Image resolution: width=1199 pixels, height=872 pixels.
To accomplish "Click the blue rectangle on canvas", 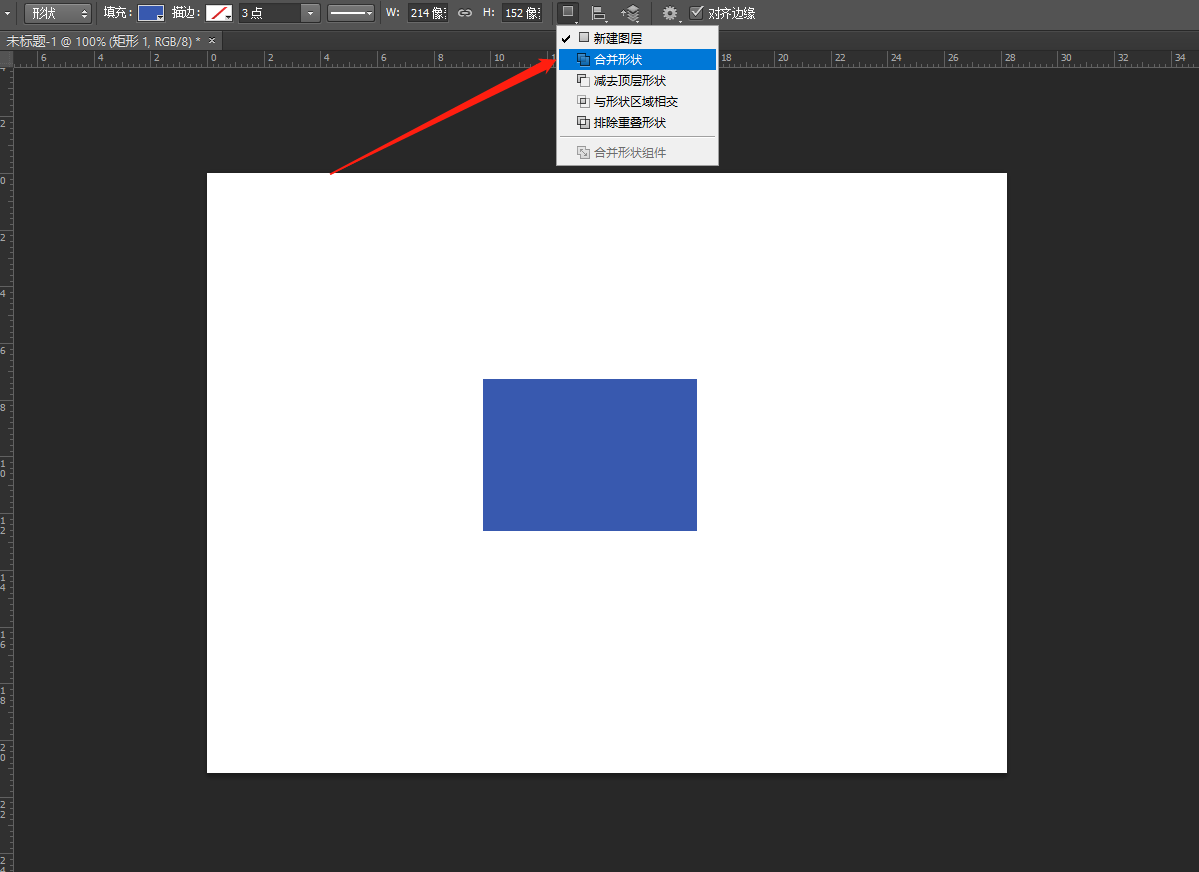I will tap(589, 455).
